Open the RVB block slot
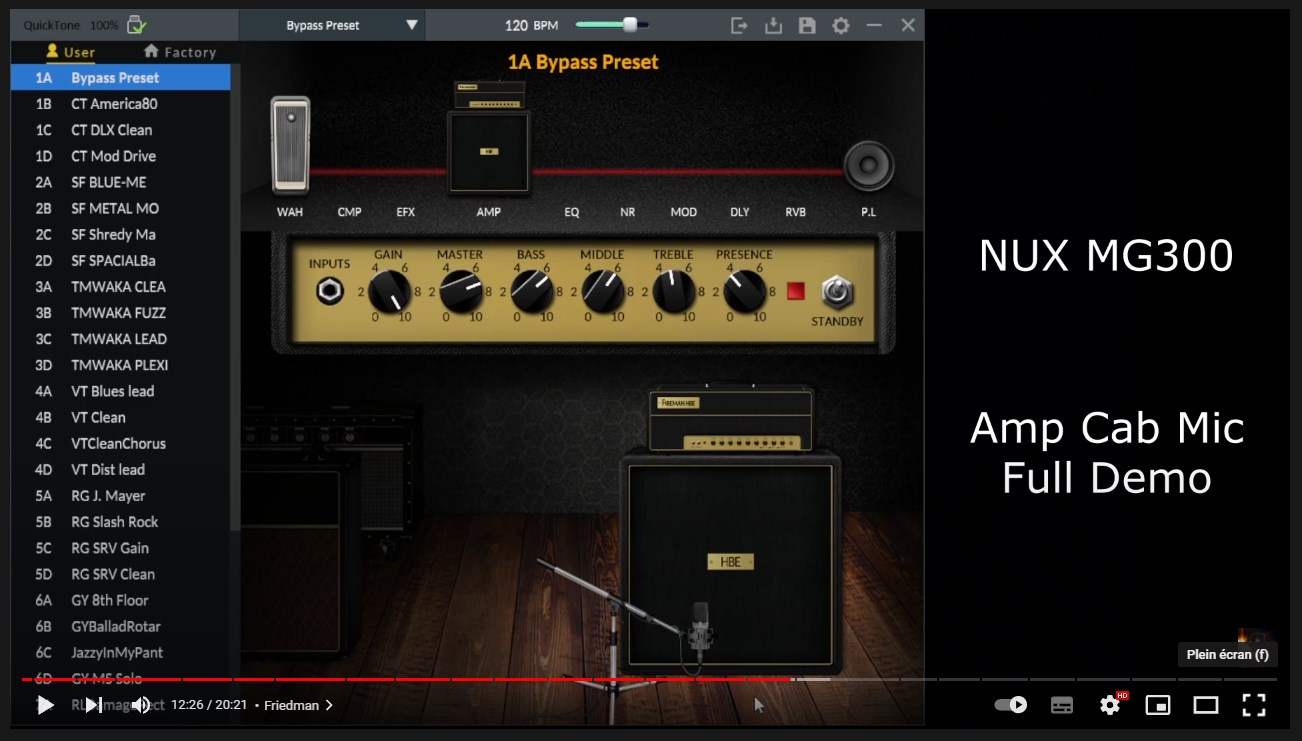Viewport: 1302px width, 741px height. tap(796, 212)
